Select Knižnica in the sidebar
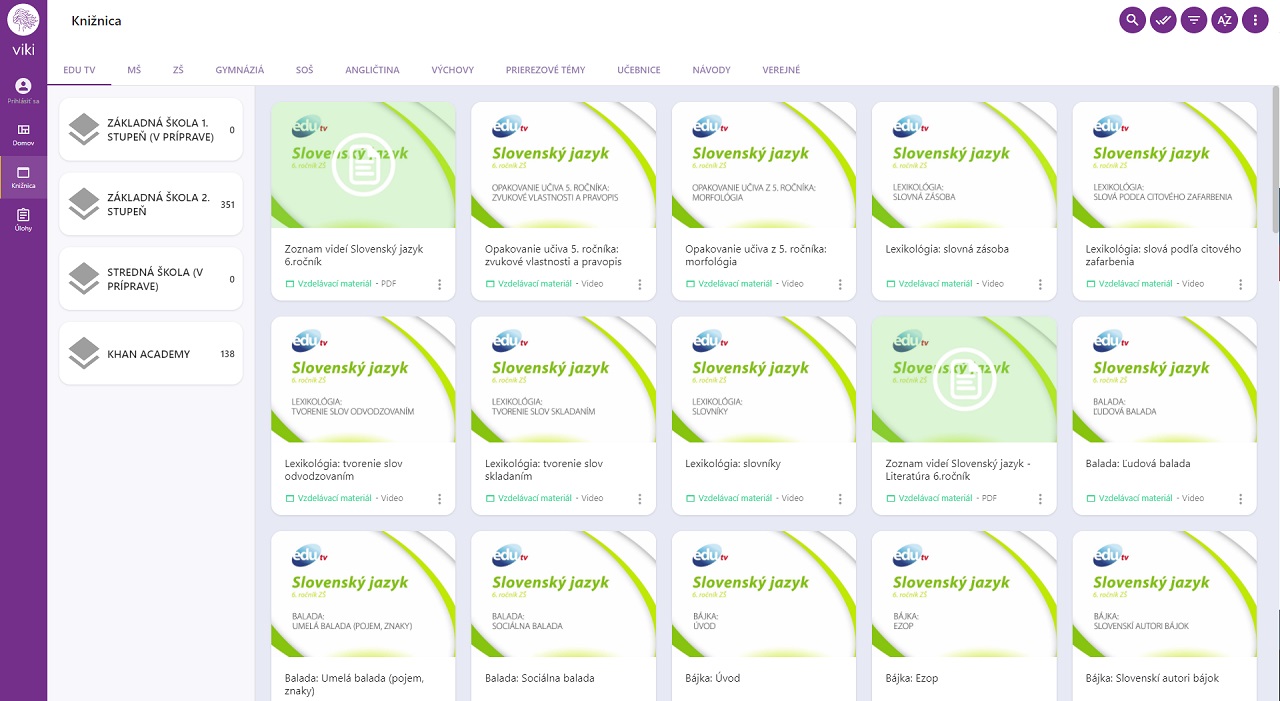Screen dimensions: 1280x701 [23, 177]
